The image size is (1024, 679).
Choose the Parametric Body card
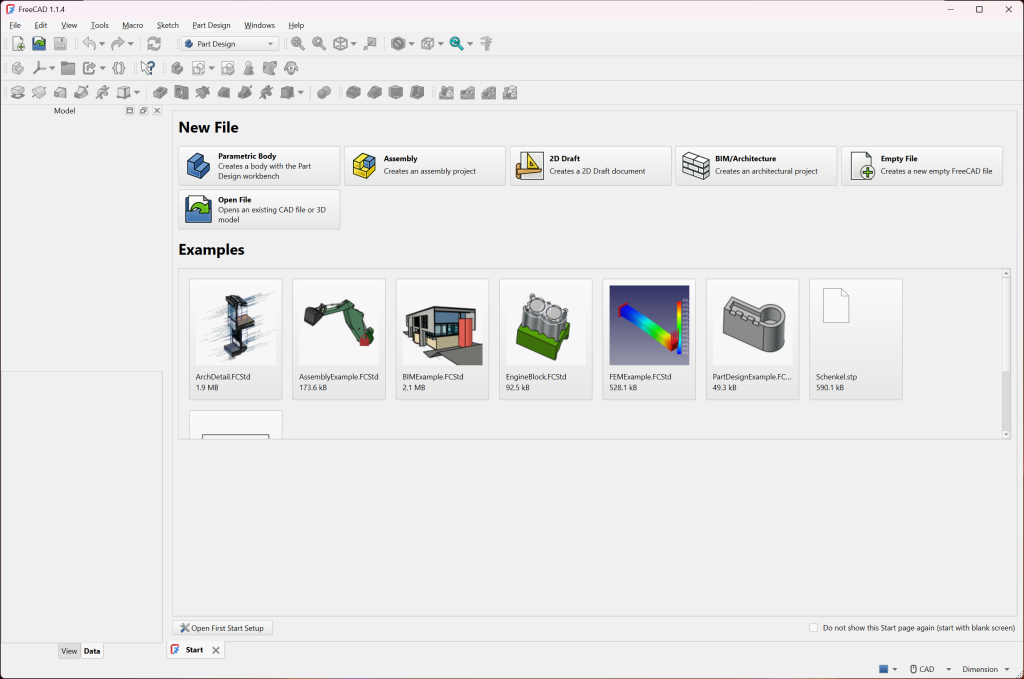click(259, 166)
